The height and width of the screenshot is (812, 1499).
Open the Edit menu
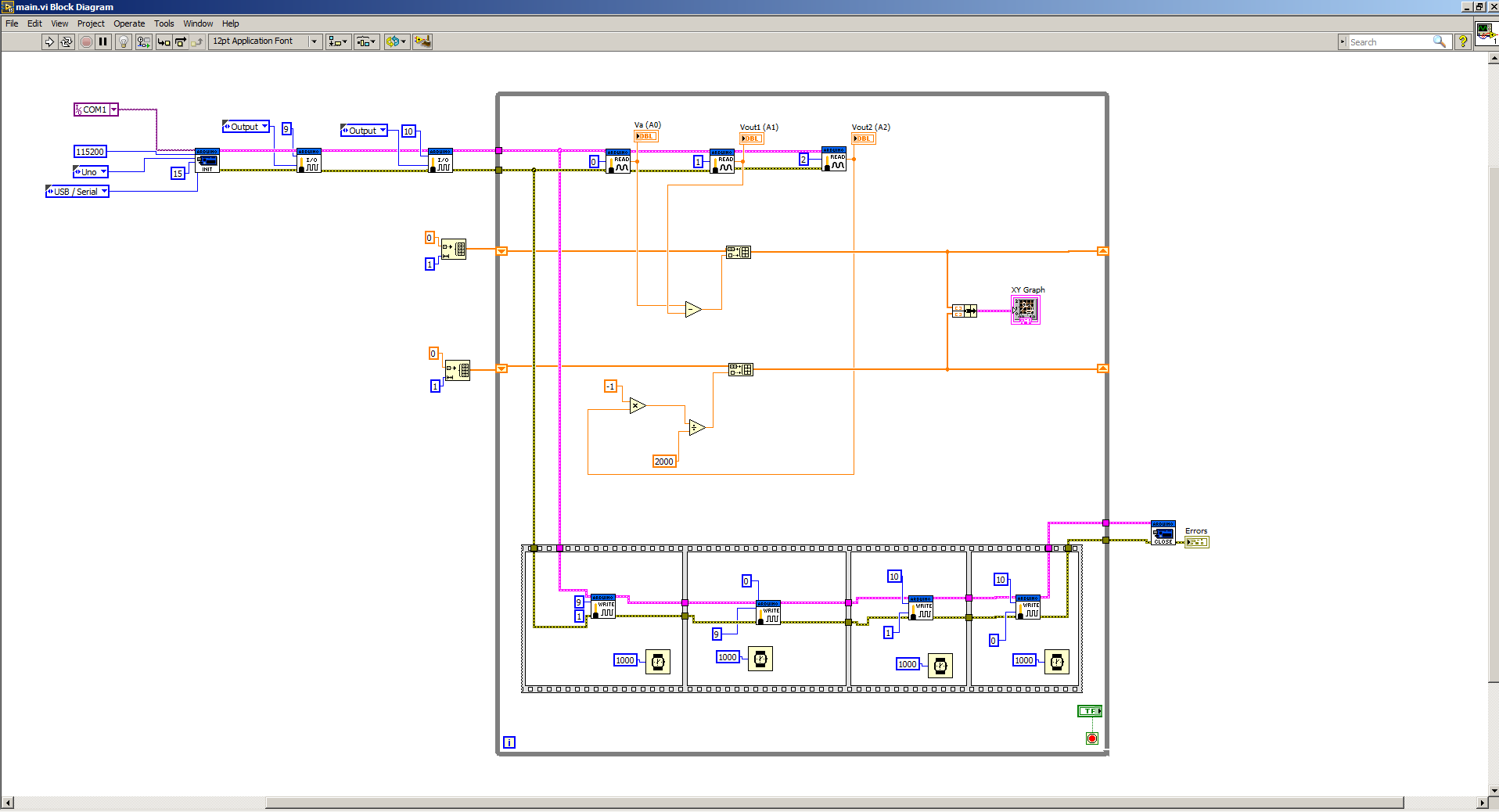coord(34,23)
